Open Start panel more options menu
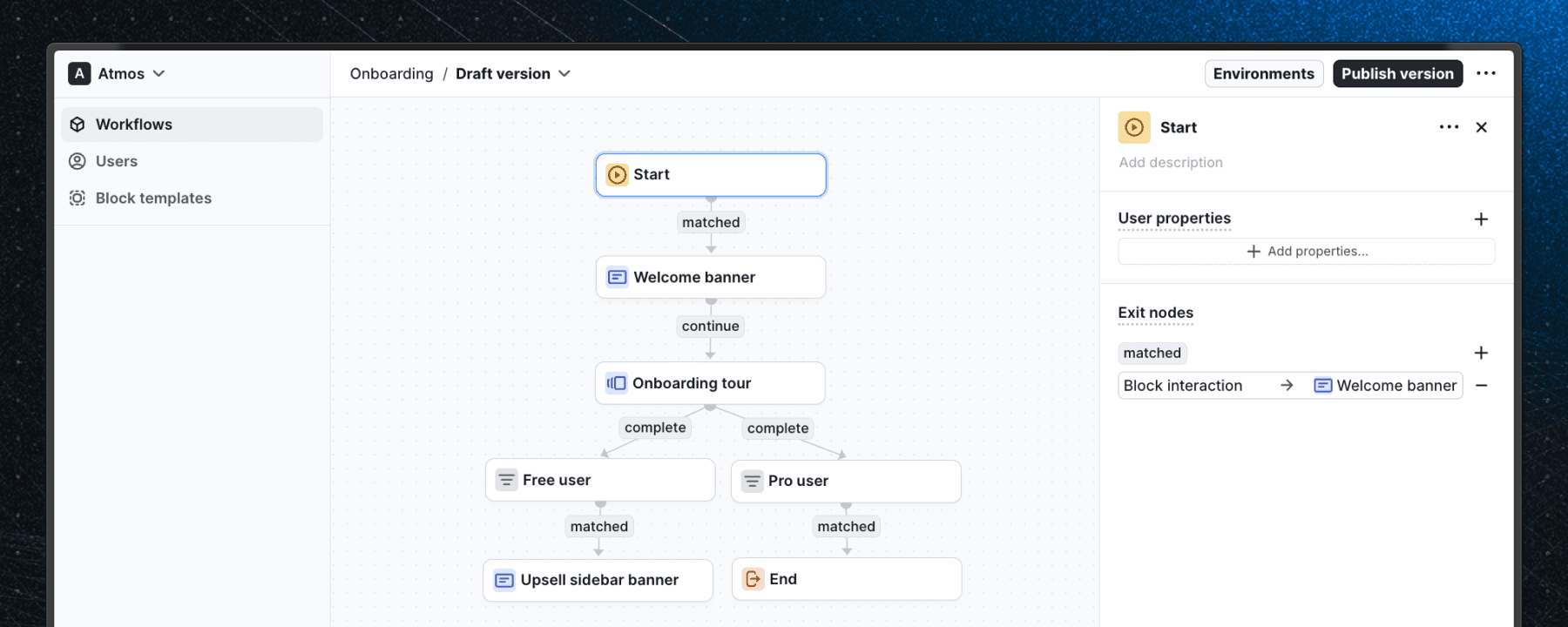This screenshot has width=1568, height=627. tap(1449, 127)
